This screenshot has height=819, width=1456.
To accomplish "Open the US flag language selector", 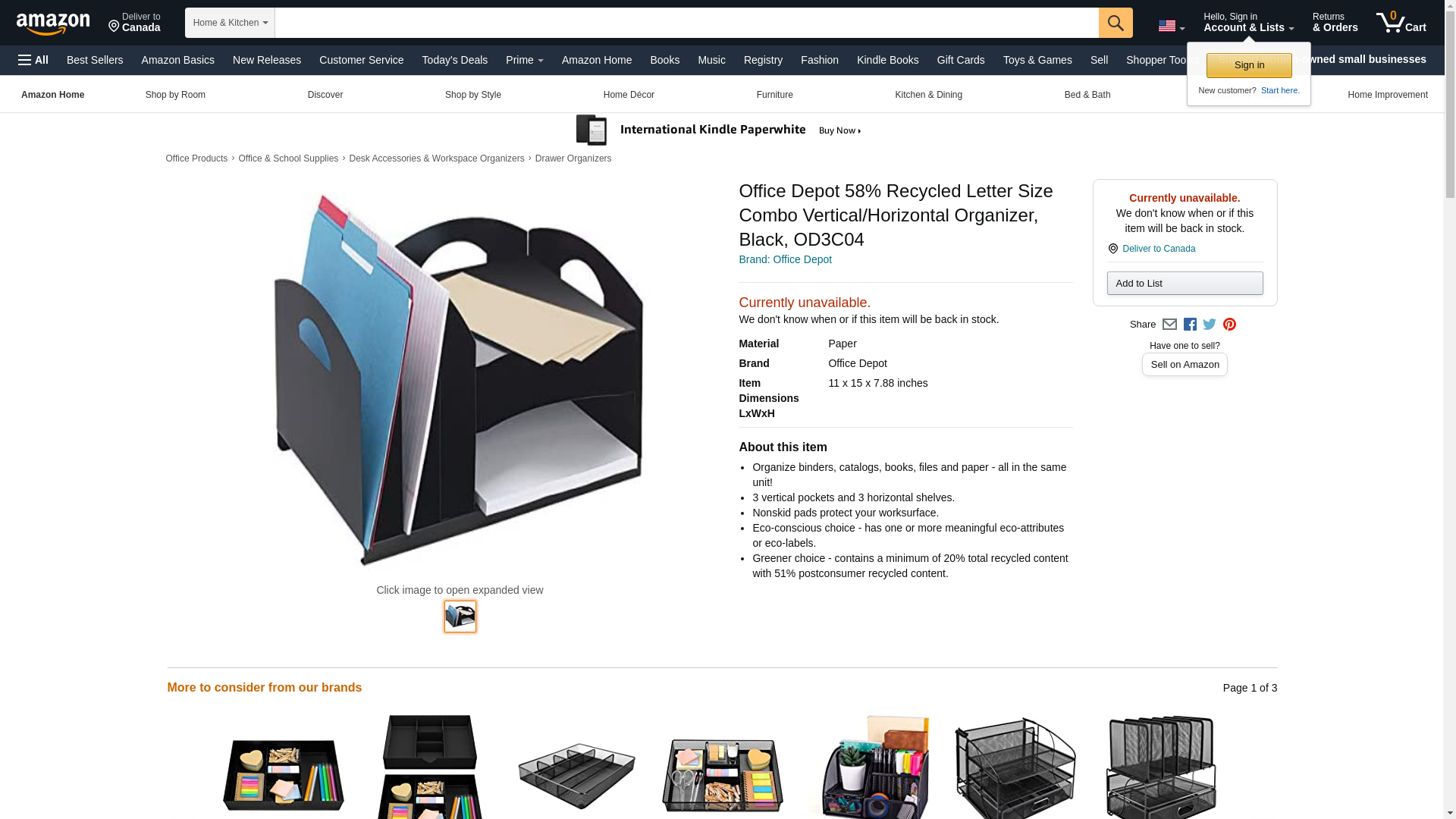I will coord(1171,26).
